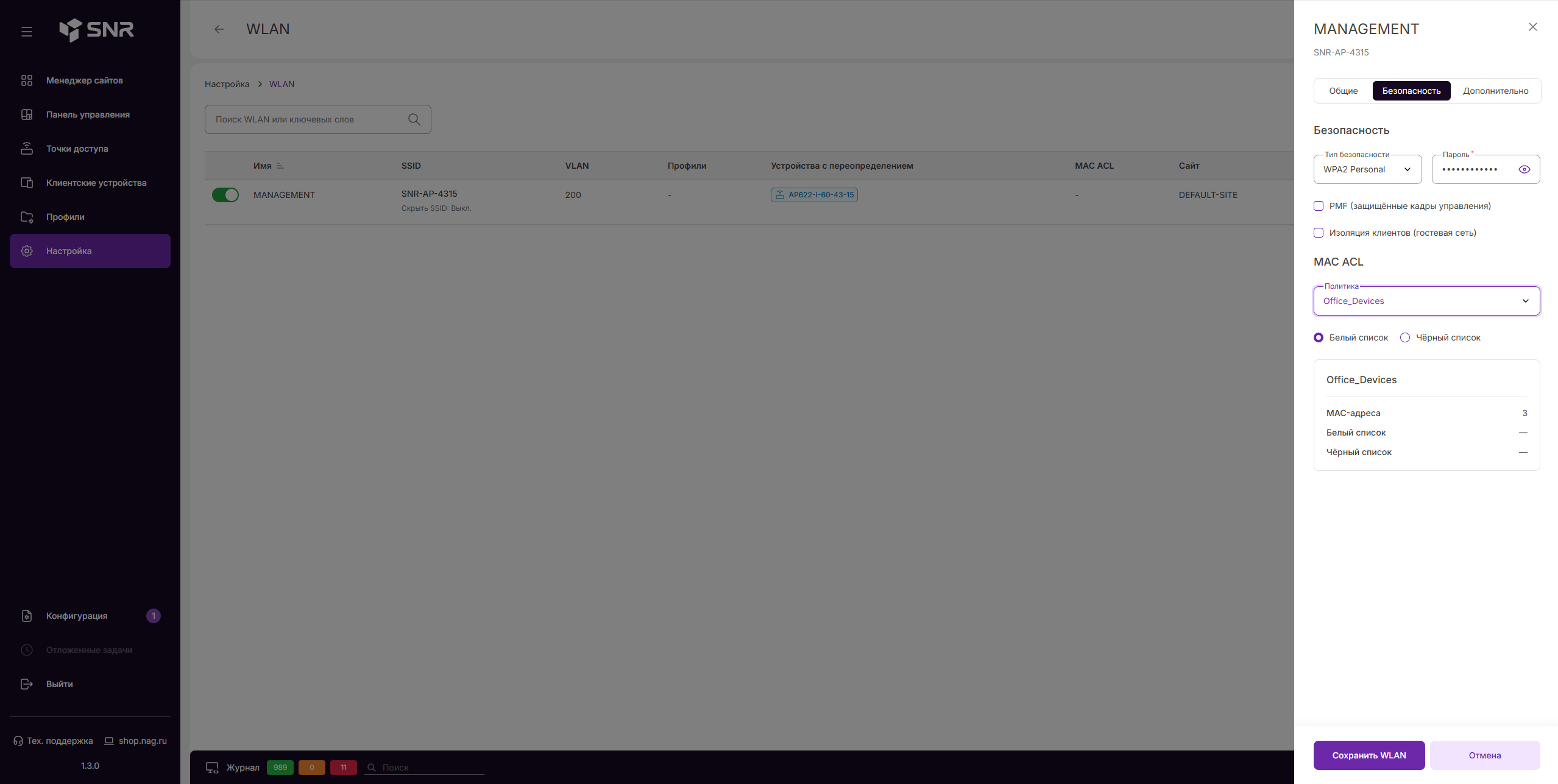Click the back arrow next to WLAN
The height and width of the screenshot is (784, 1558).
(x=219, y=29)
